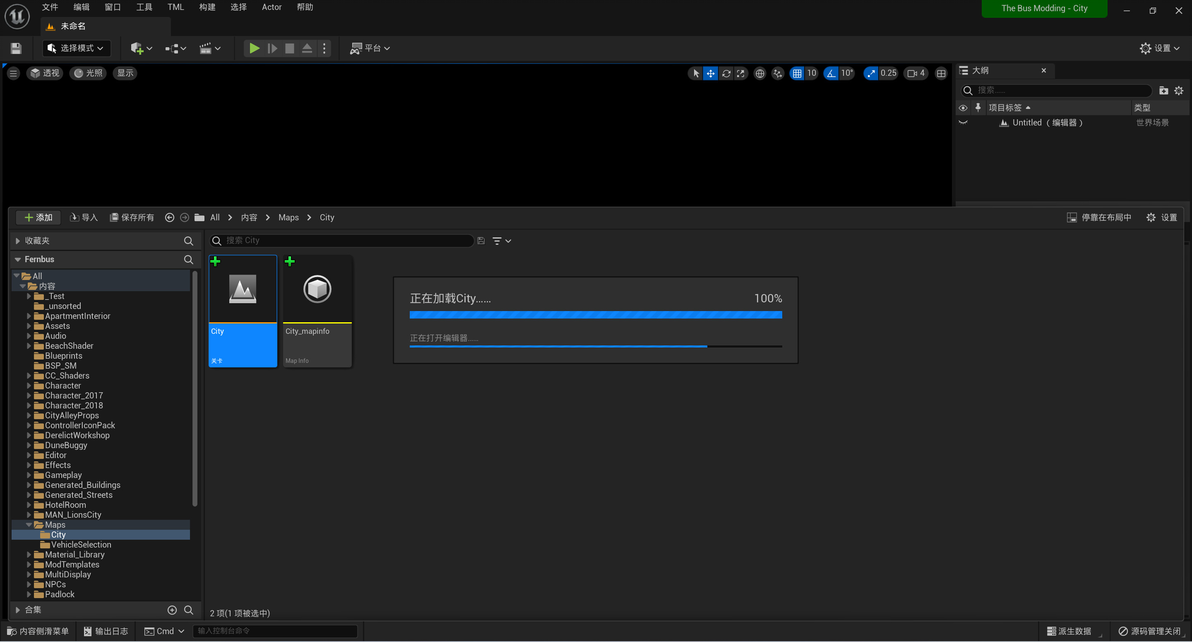This screenshot has height=642, width=1192.
Task: Click the eject playback button
Action: pos(307,48)
